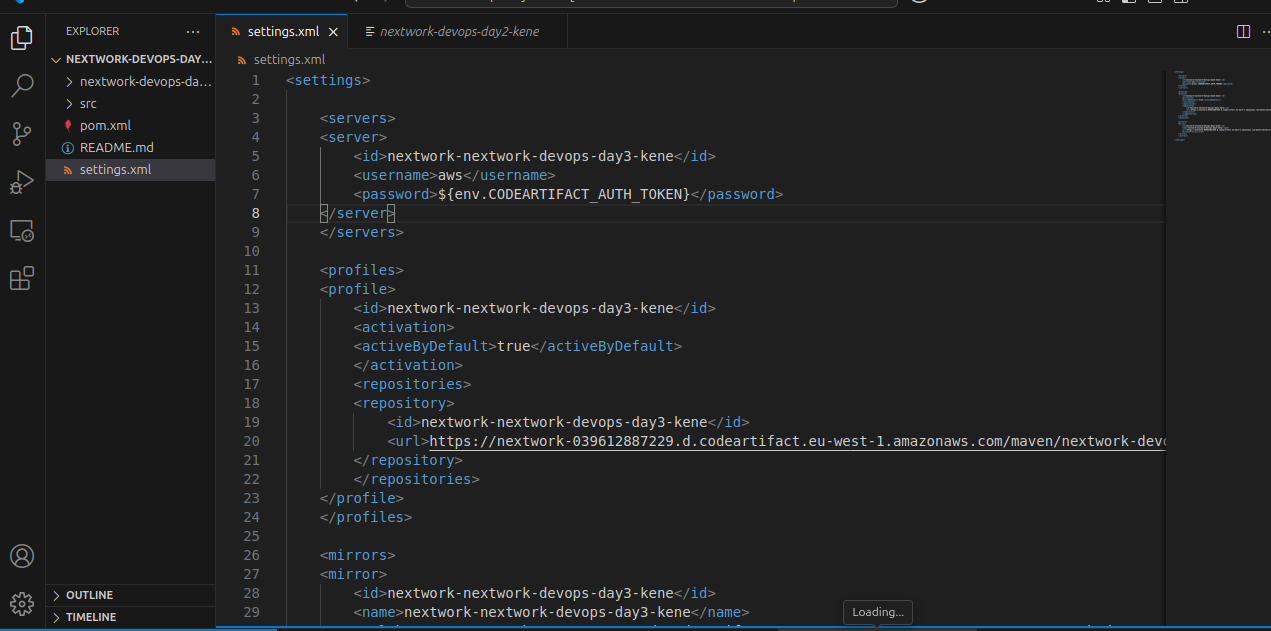Open the Explorer view in activity bar
The image size is (1271, 631).
pyautogui.click(x=22, y=38)
